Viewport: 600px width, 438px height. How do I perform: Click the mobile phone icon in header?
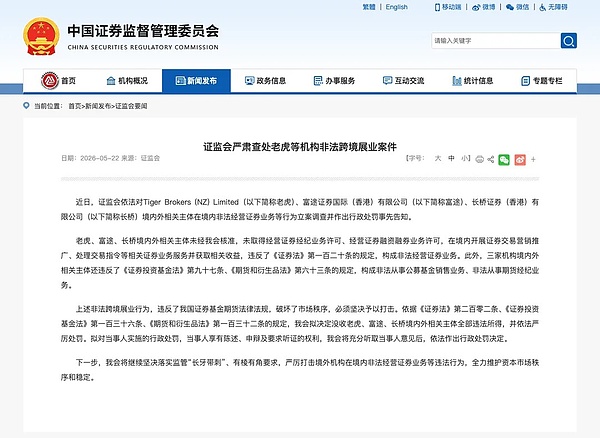tap(437, 7)
